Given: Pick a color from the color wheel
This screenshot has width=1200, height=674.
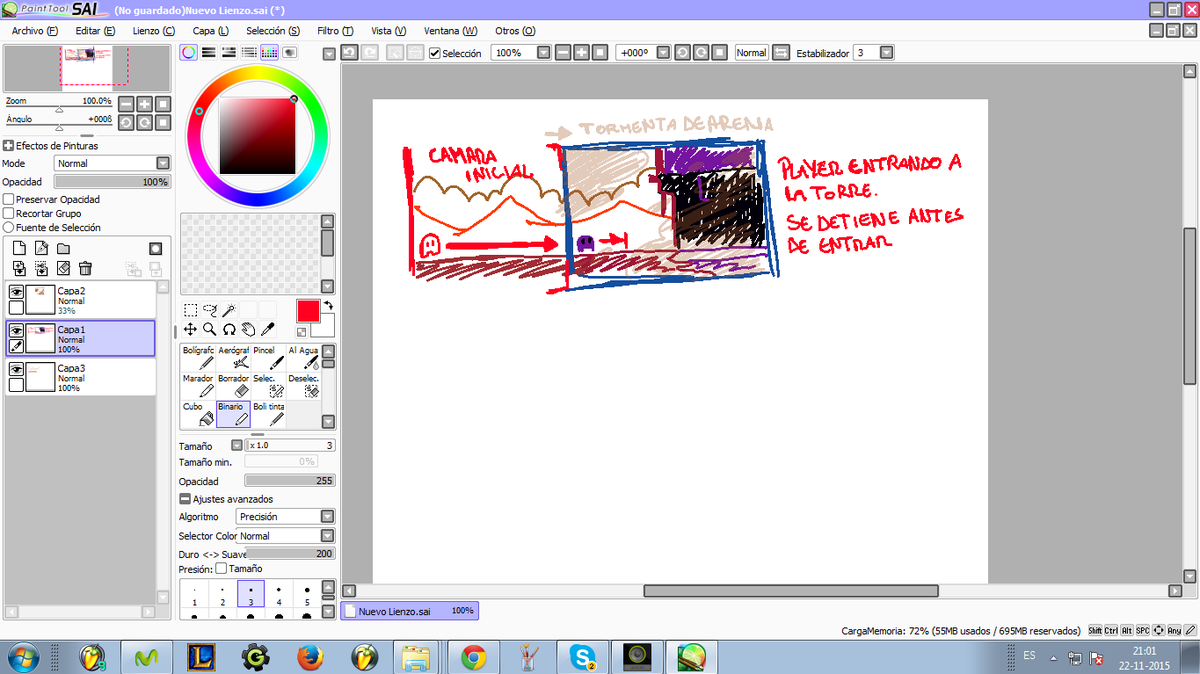Looking at the screenshot, I should (x=257, y=75).
